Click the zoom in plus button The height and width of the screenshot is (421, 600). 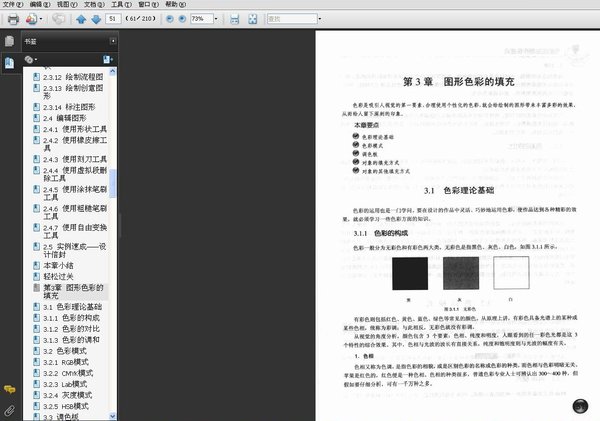pyautogui.click(x=181, y=19)
